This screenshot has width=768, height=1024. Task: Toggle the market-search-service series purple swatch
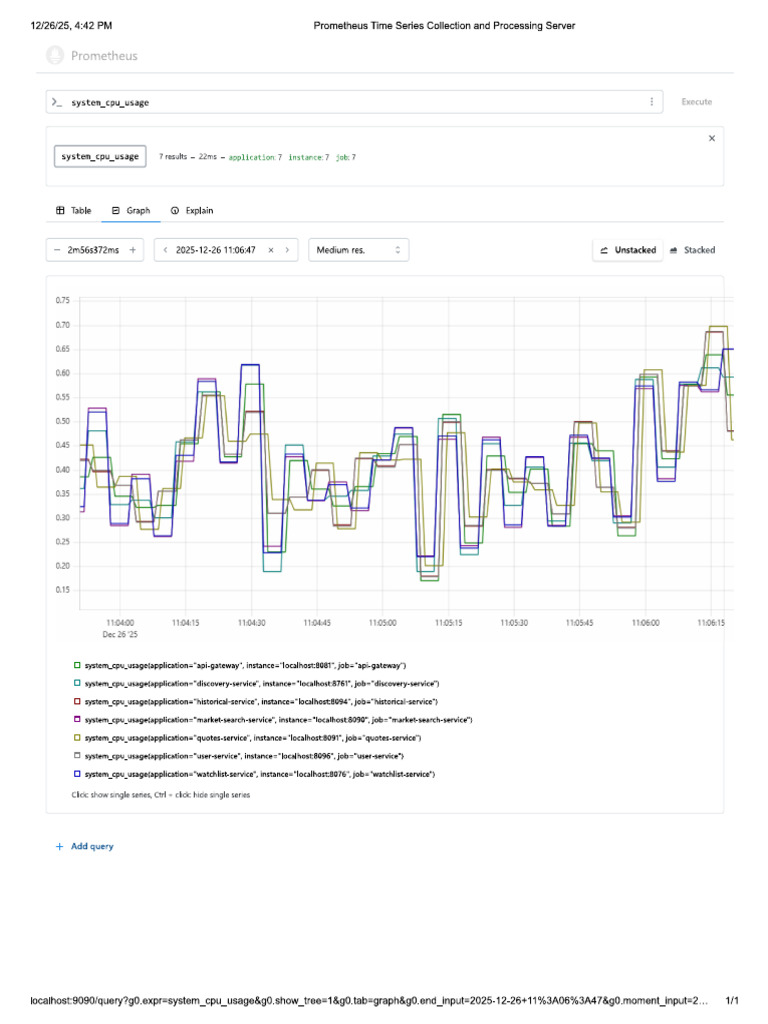click(x=77, y=720)
